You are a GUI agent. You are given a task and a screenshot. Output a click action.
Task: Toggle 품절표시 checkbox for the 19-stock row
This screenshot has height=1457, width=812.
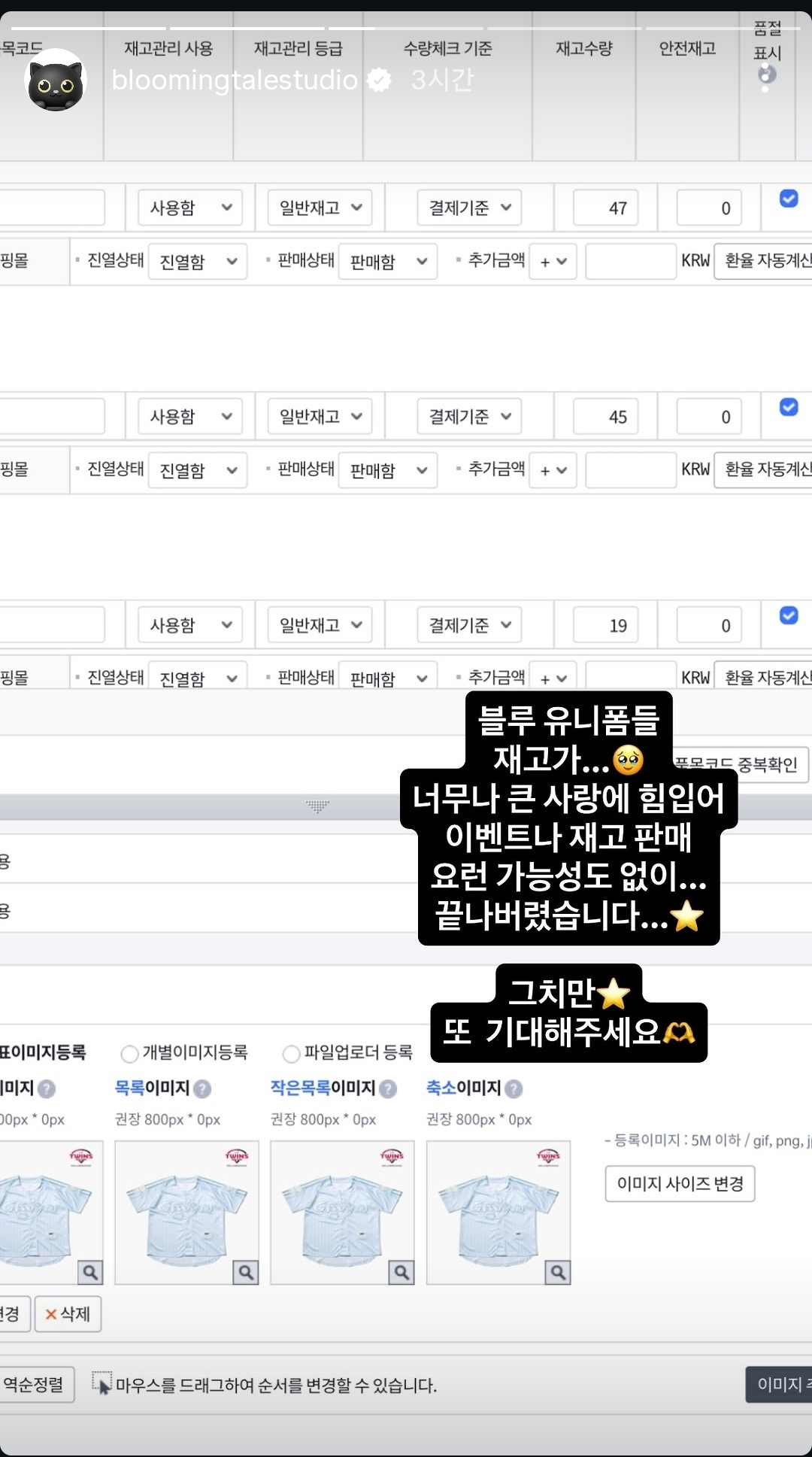(789, 615)
